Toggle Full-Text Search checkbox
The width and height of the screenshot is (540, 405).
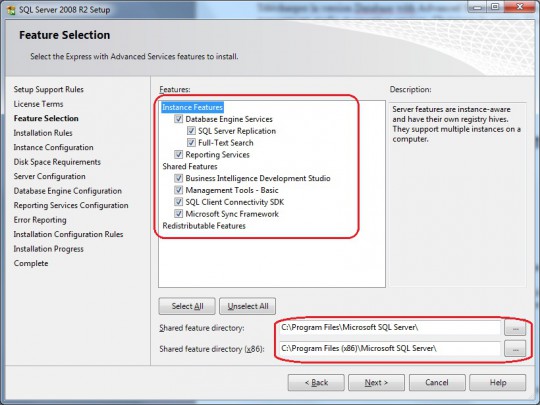pyautogui.click(x=191, y=143)
